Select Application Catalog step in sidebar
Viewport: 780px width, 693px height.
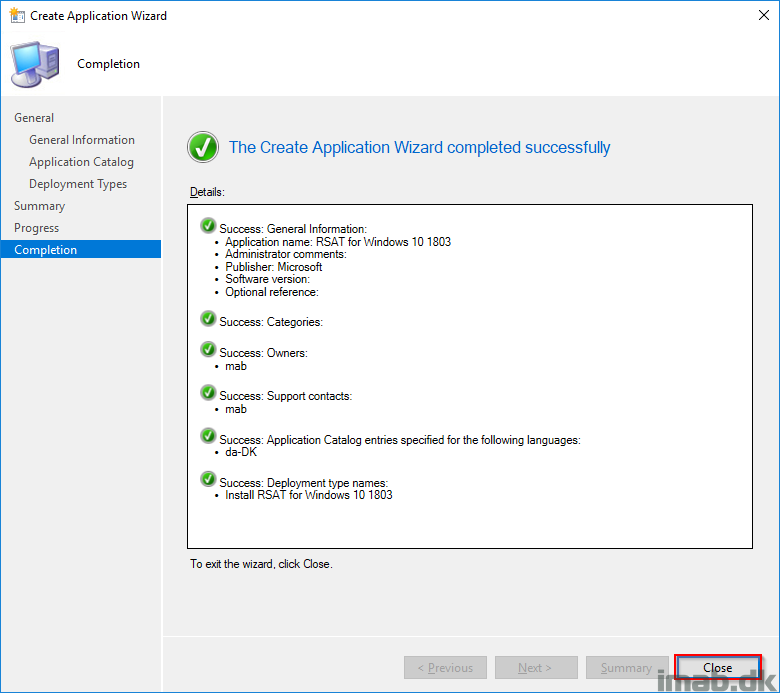click(81, 162)
